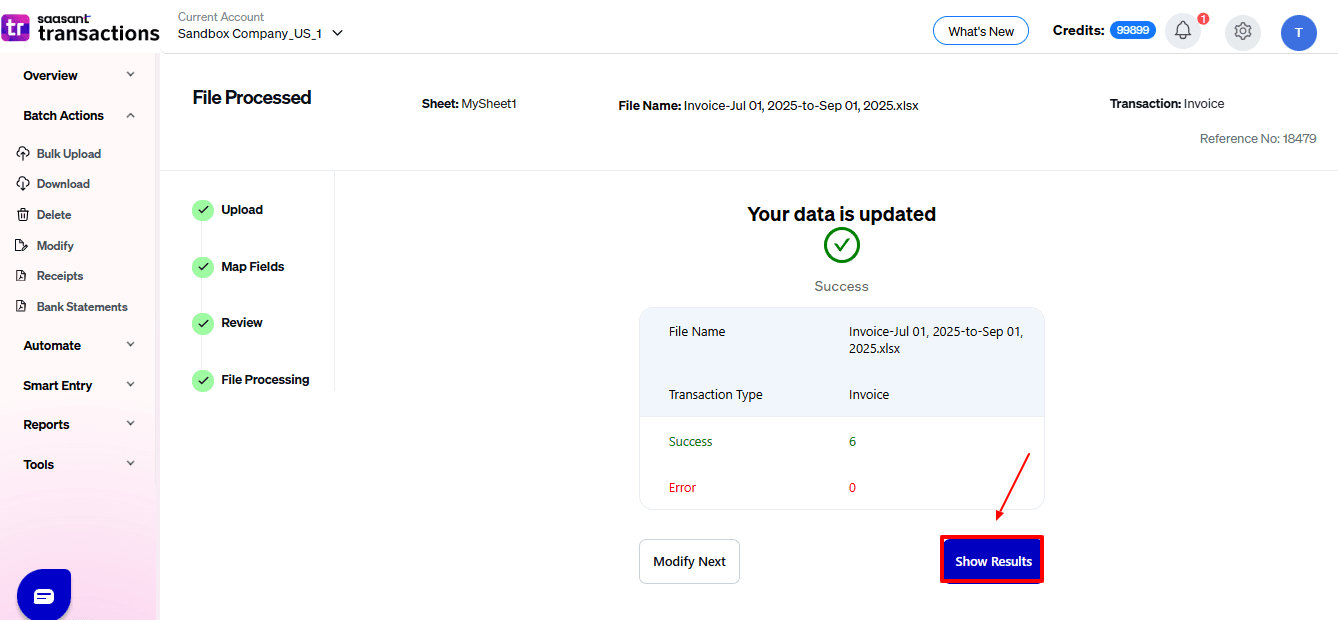
Task: Click the Receipts document icon
Action: click(23, 276)
